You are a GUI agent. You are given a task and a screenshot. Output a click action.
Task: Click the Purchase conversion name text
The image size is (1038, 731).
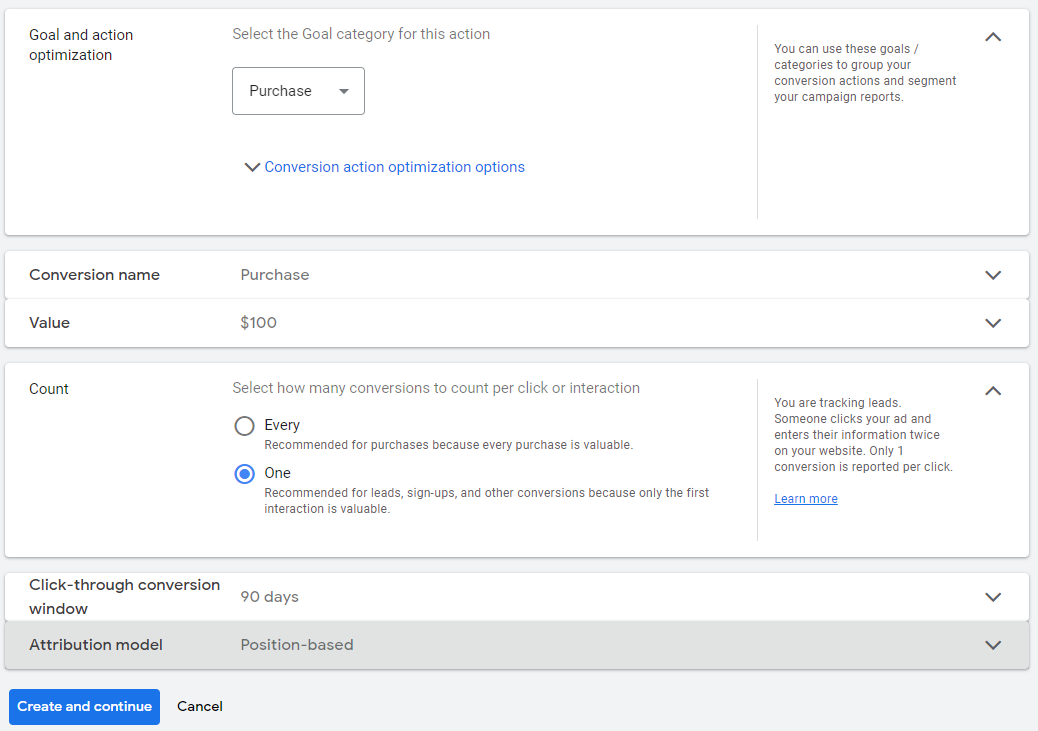pos(273,274)
